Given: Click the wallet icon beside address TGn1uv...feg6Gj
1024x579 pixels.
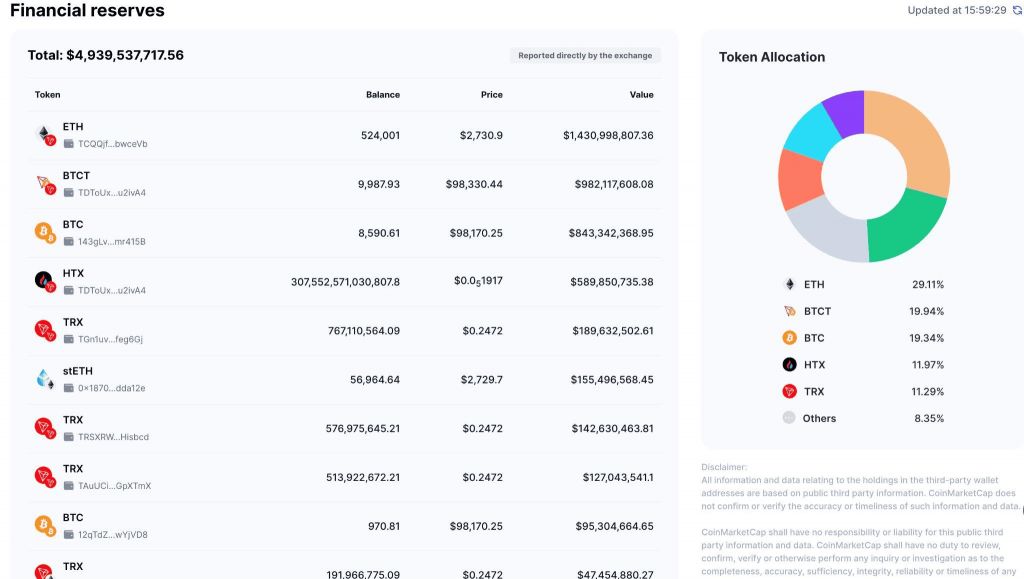Looking at the screenshot, I should [x=69, y=339].
